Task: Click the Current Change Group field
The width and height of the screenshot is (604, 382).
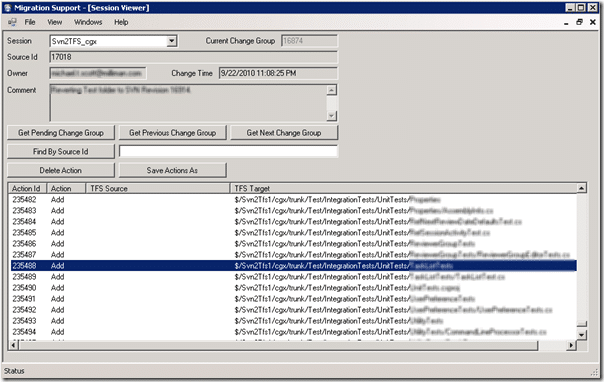Action: tap(309, 41)
